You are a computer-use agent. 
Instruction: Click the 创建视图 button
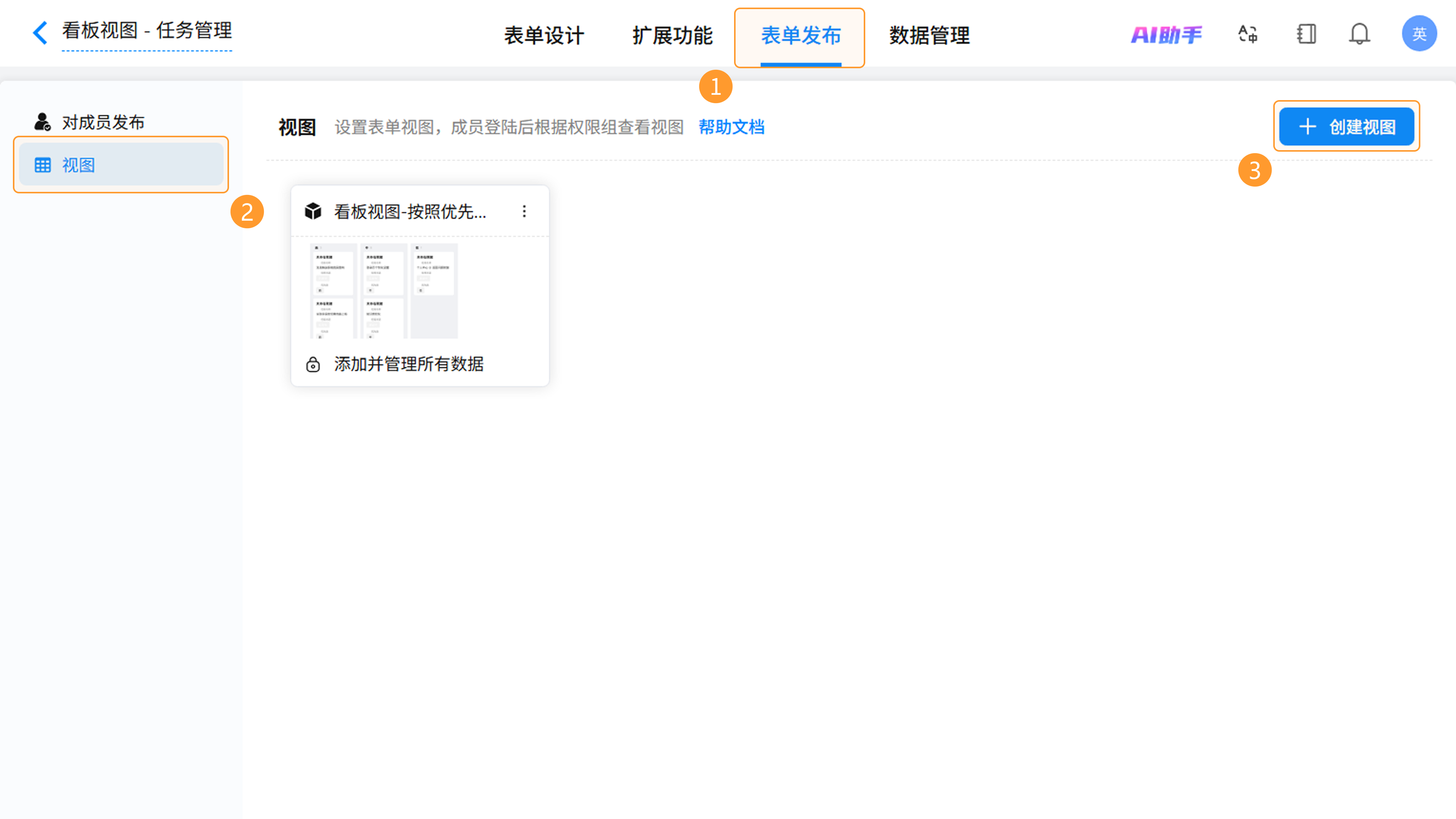coord(1346,127)
